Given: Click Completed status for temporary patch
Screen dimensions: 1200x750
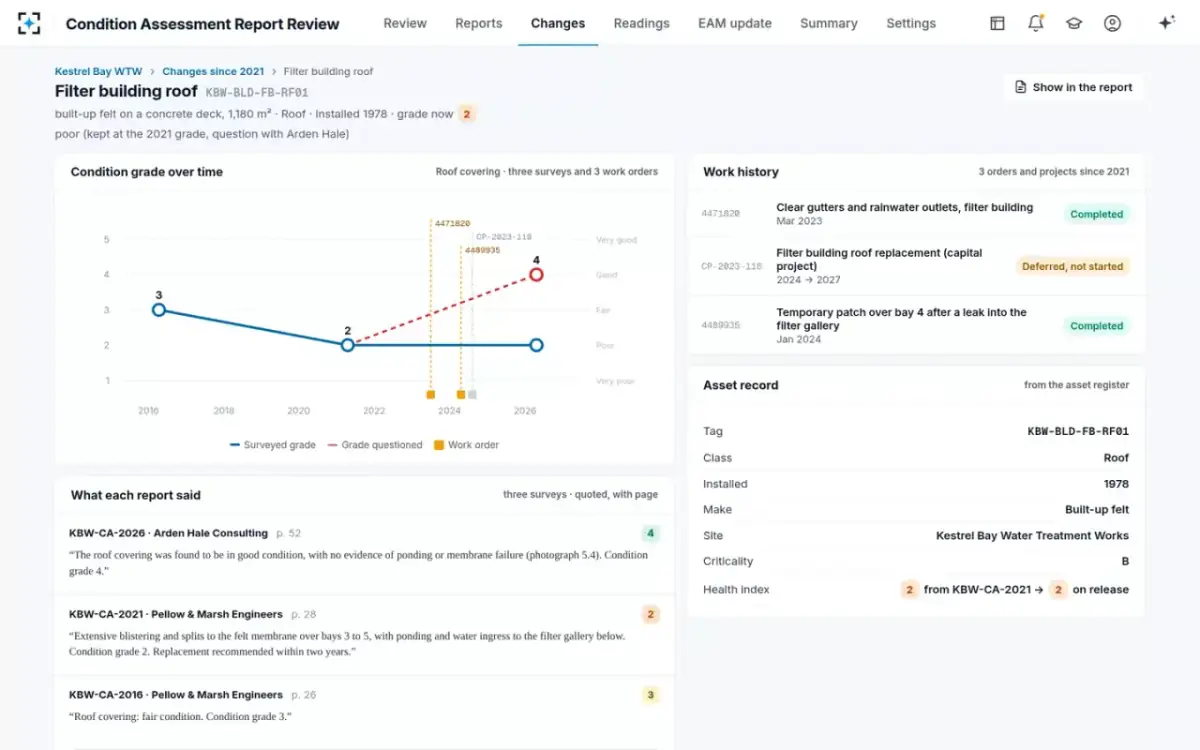Looking at the screenshot, I should (x=1096, y=326).
